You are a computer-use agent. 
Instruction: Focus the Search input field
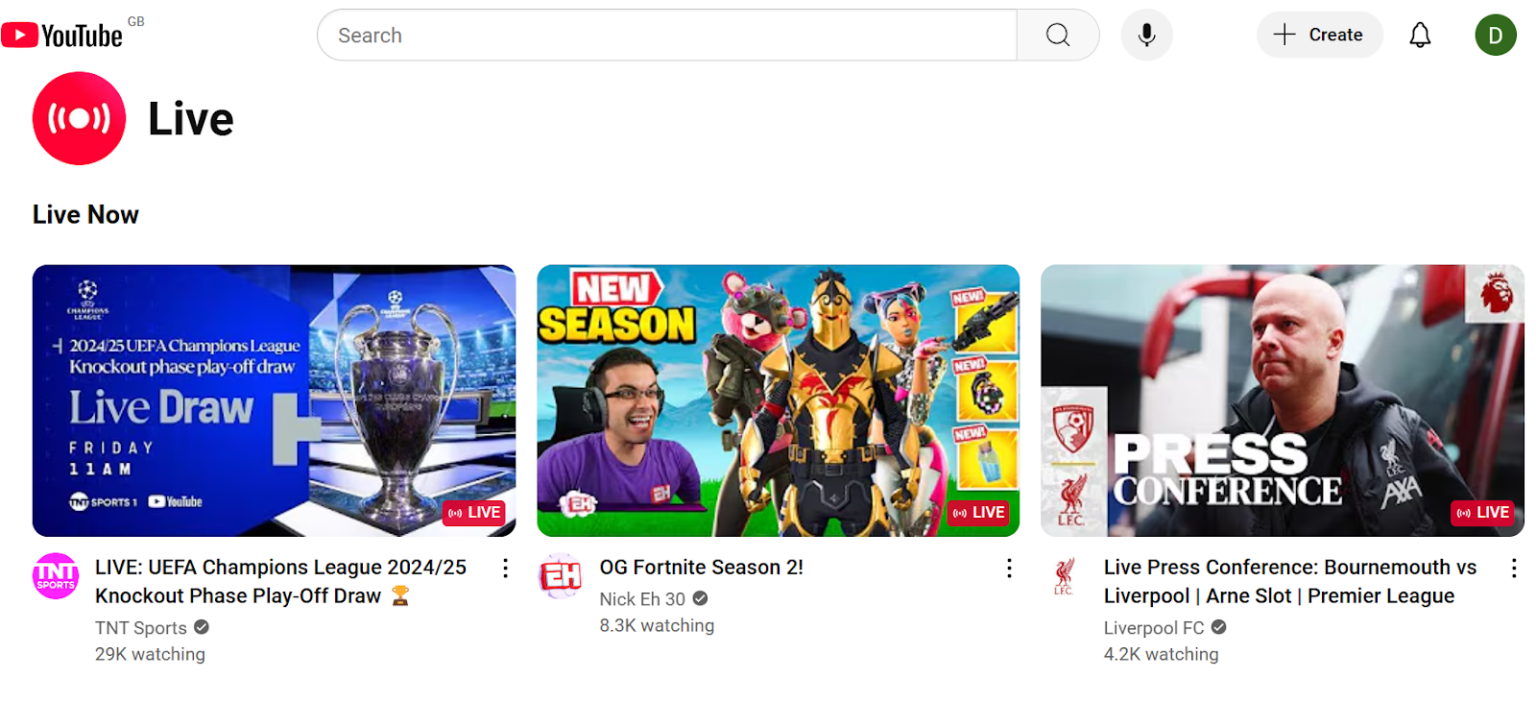click(666, 35)
